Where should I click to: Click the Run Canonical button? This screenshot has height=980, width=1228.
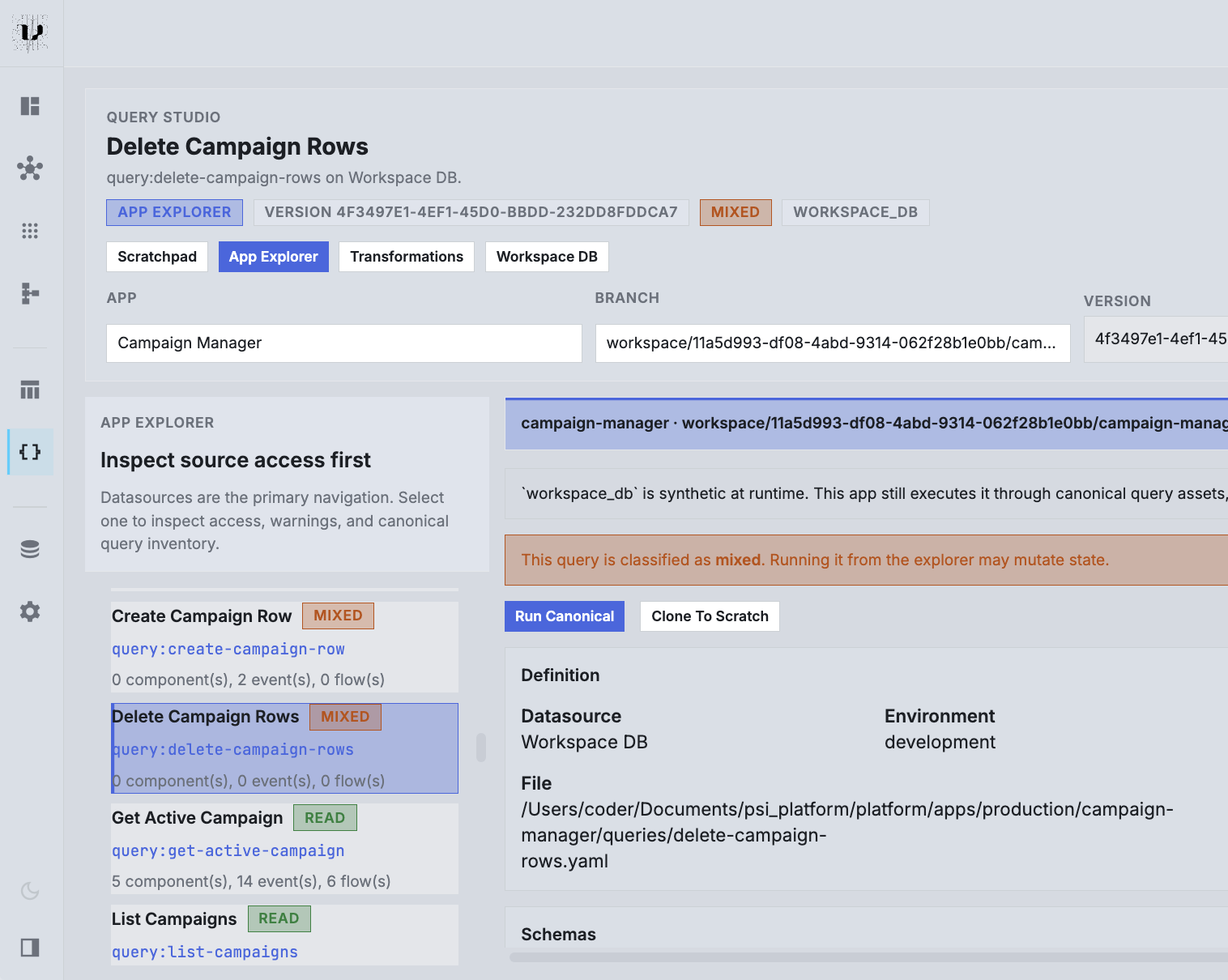click(x=564, y=616)
